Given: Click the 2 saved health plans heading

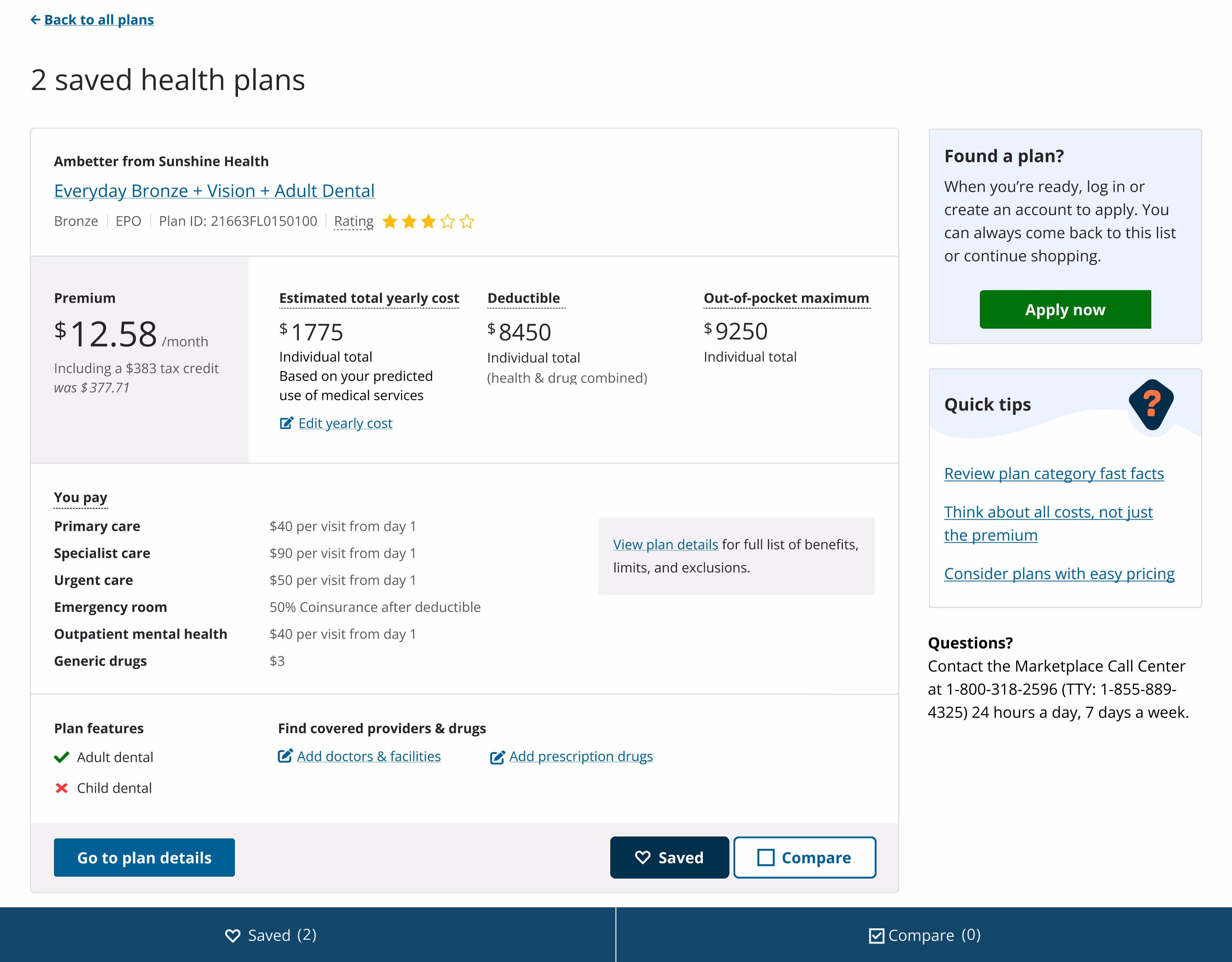Looking at the screenshot, I should pos(168,80).
